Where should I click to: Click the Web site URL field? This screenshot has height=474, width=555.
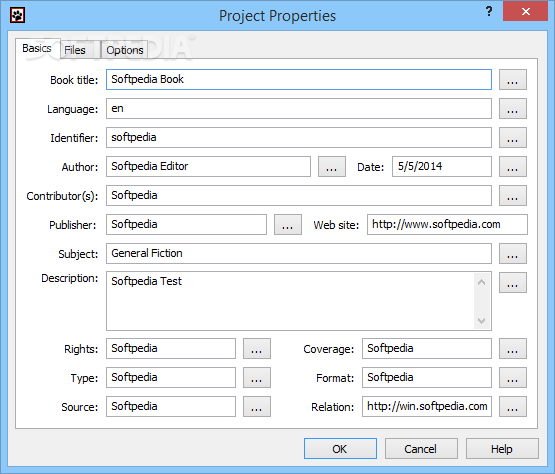447,224
